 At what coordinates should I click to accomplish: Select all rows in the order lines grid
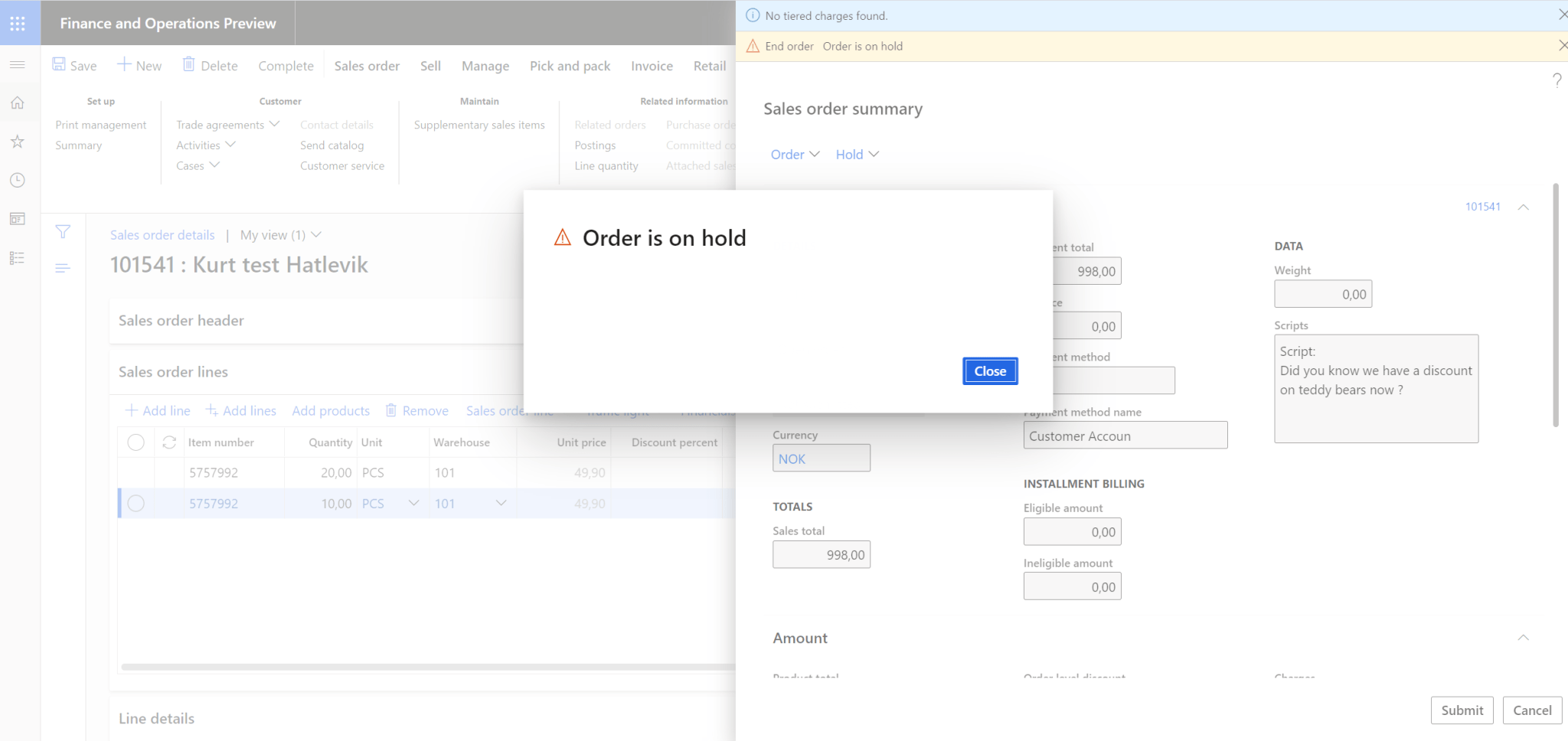click(136, 442)
